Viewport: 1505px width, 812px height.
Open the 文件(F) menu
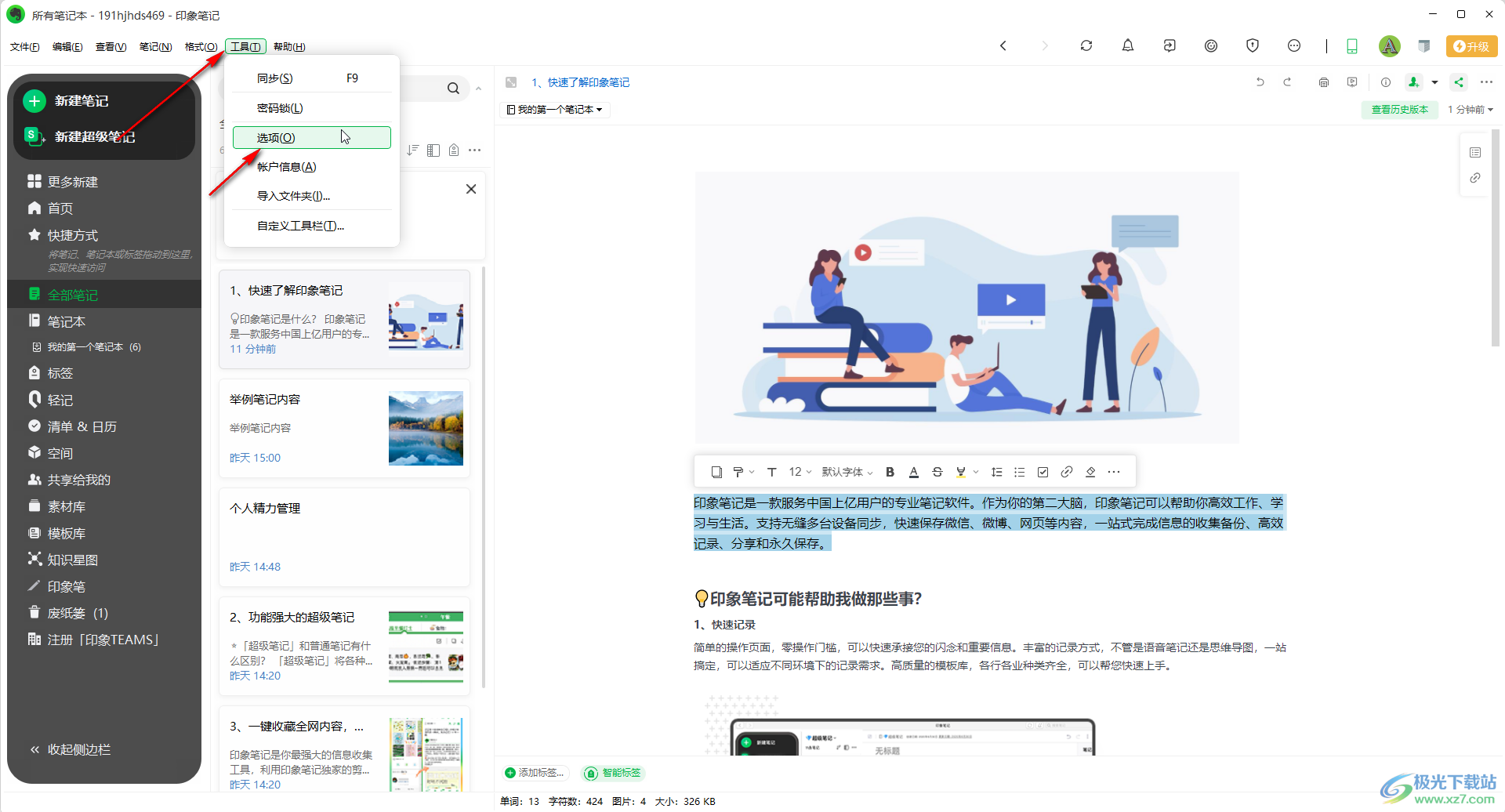coord(25,47)
